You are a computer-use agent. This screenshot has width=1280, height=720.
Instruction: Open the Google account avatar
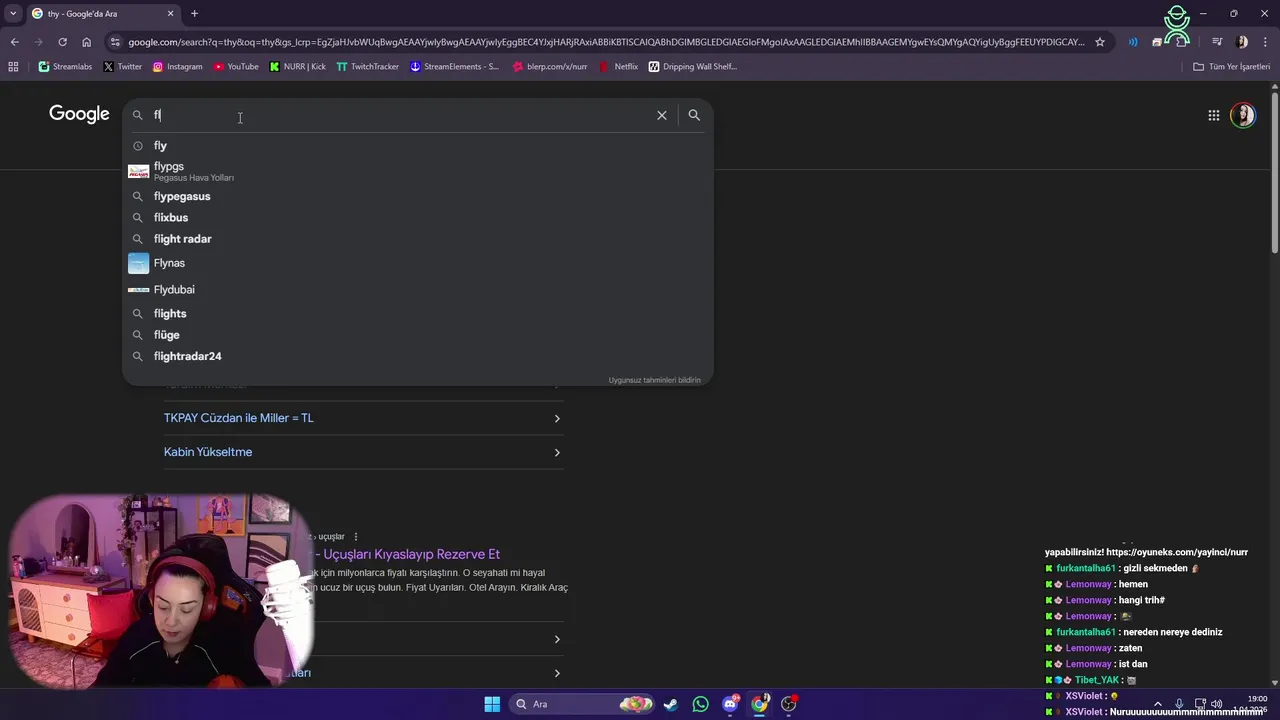point(1243,115)
